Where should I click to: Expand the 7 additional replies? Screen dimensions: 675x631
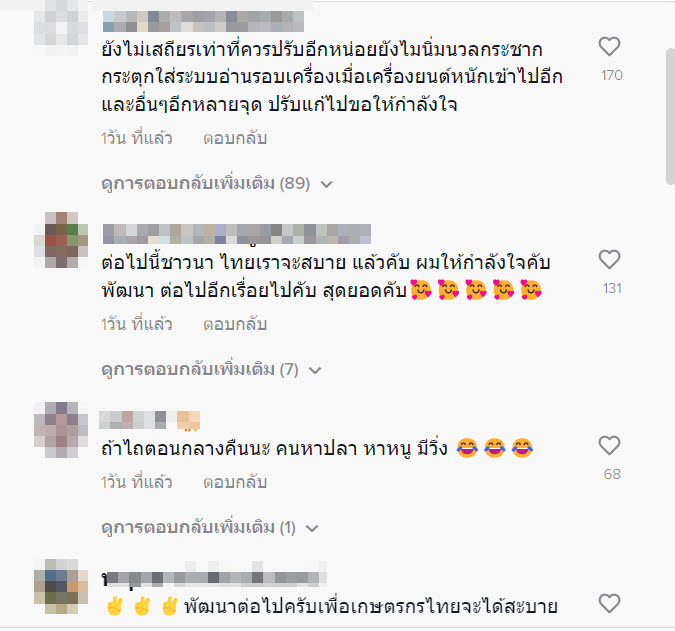pos(211,370)
